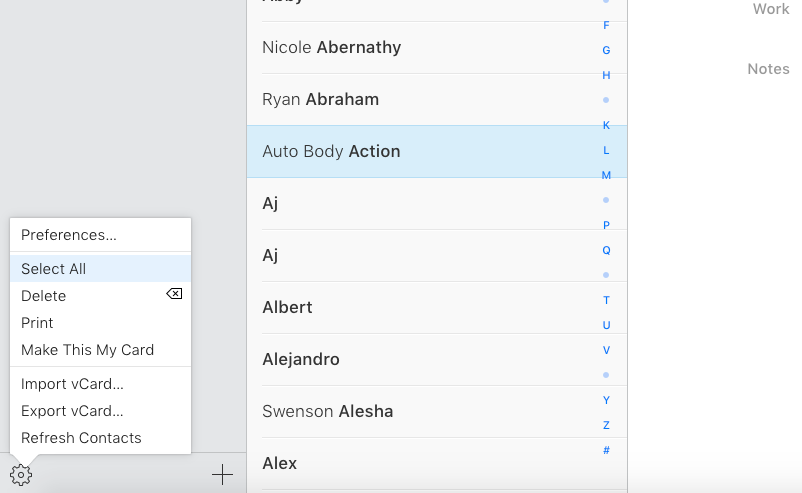Open Swenson Alesha contact
Viewport: 802px width, 493px height.
(x=328, y=411)
